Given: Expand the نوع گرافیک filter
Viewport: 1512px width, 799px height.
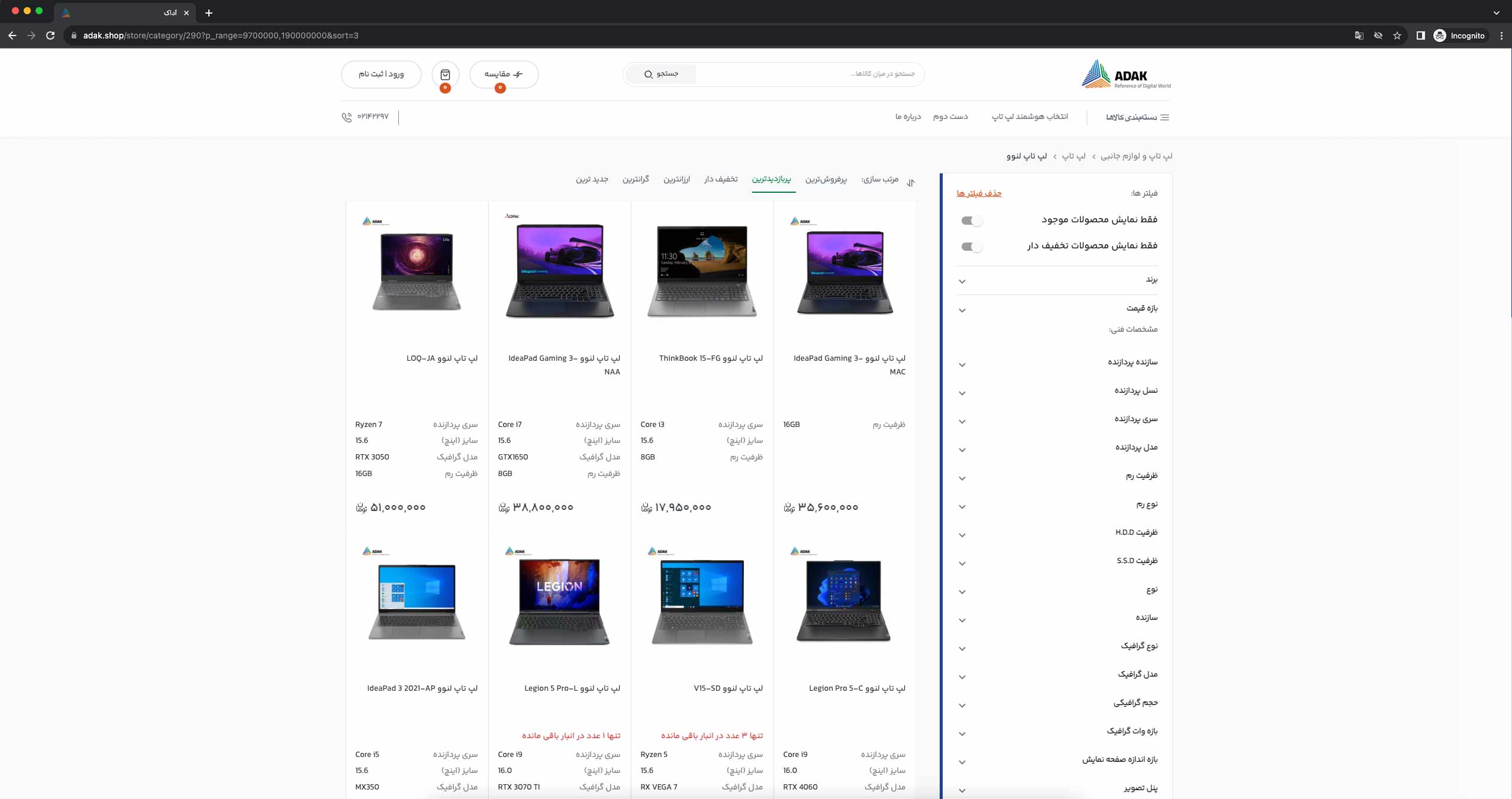Looking at the screenshot, I should 1058,647.
